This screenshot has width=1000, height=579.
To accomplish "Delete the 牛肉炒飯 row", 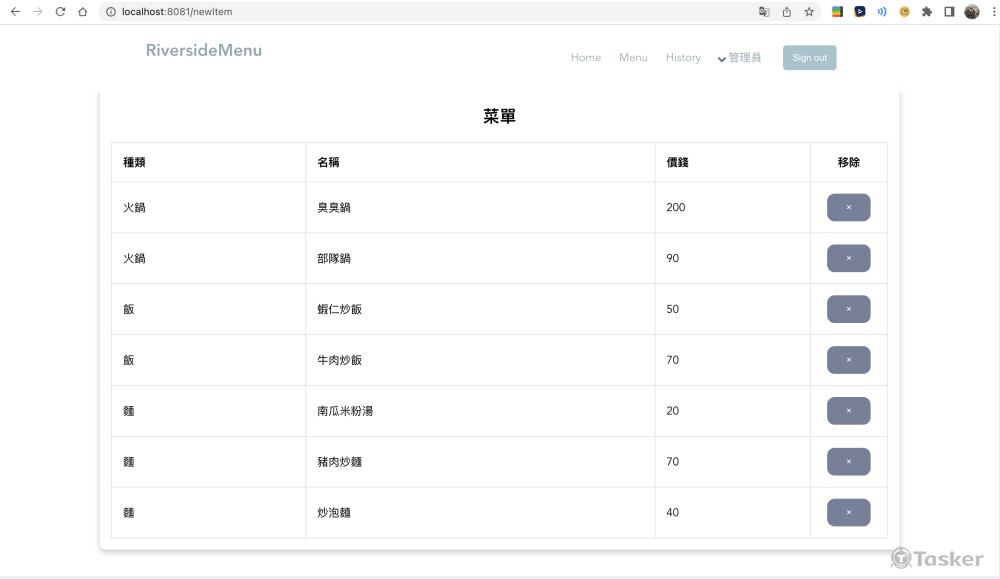I will pyautogui.click(x=848, y=360).
